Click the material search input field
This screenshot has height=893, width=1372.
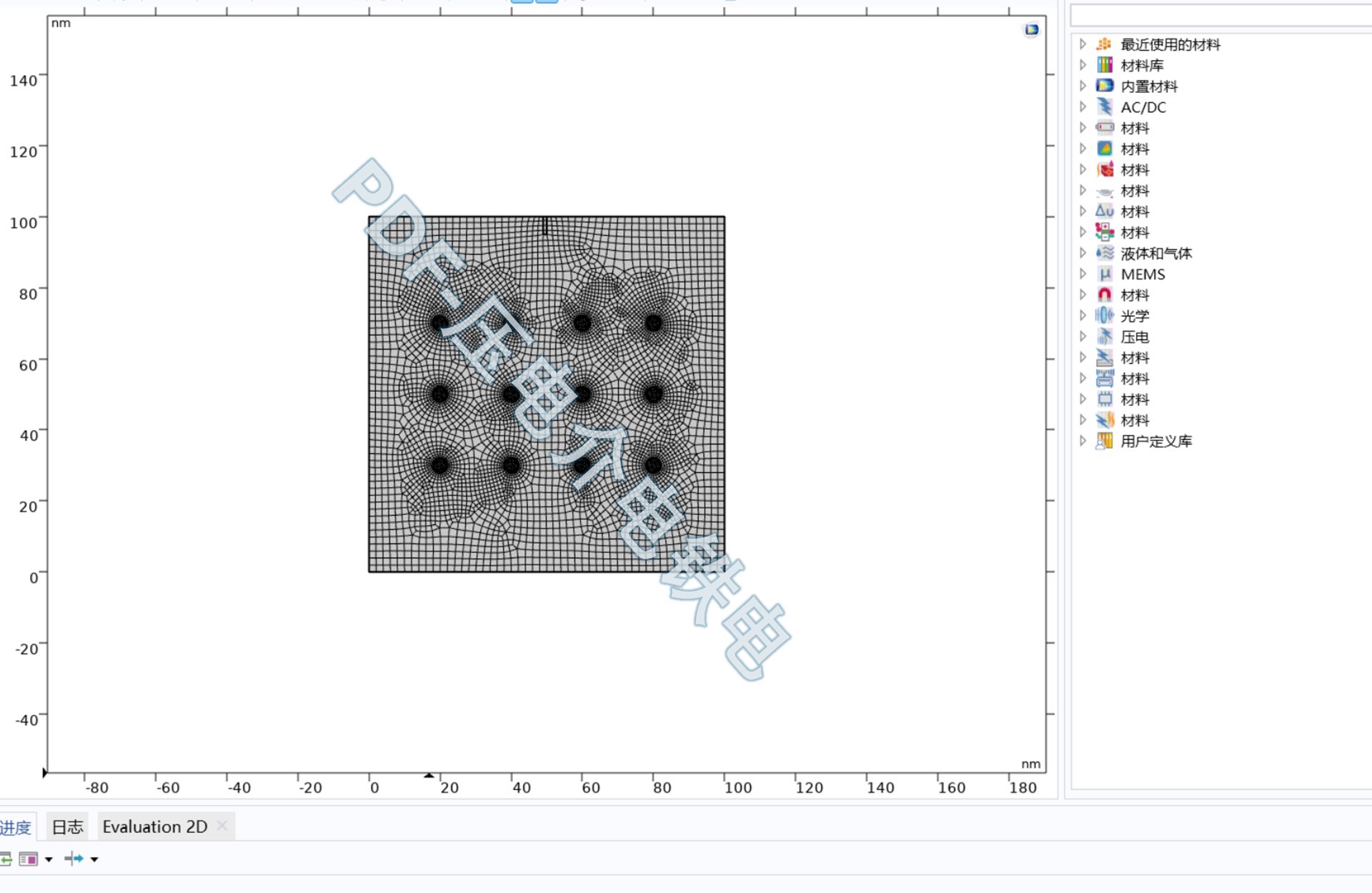pos(1221,15)
